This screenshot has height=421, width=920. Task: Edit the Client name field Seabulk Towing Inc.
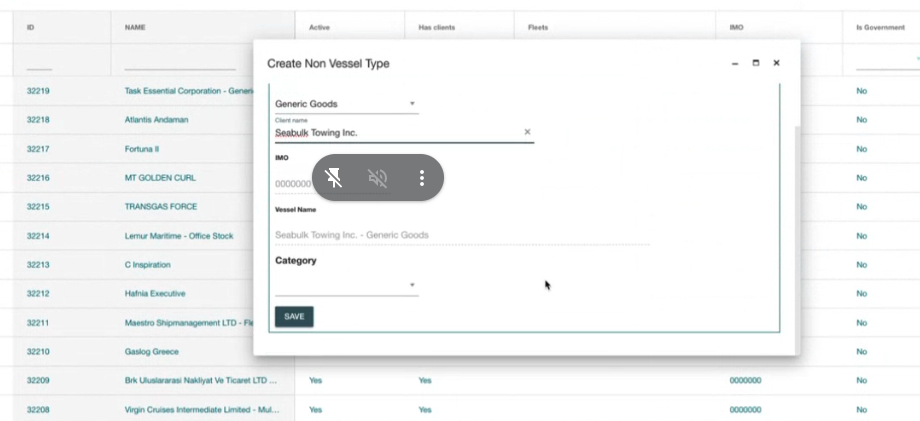click(x=398, y=133)
